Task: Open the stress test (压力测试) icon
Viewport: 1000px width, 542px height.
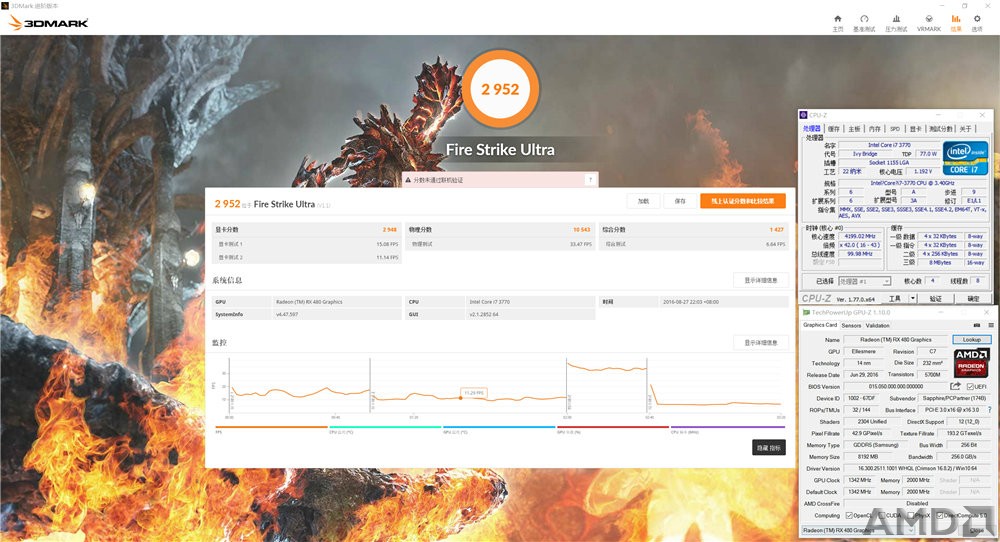Action: (x=896, y=19)
